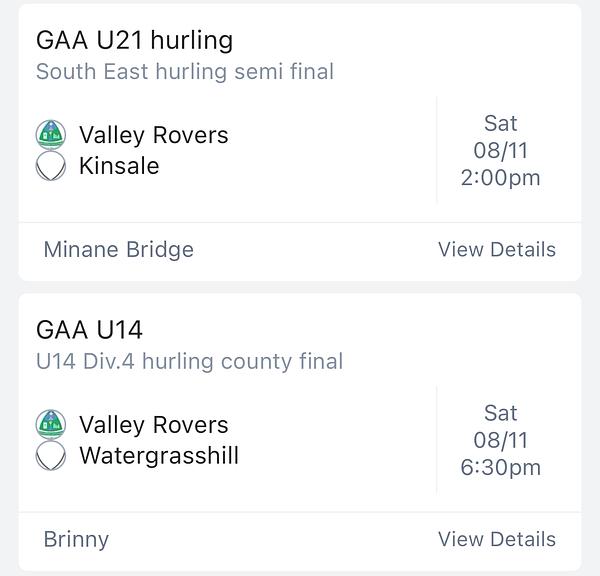Tap U14 Div.4 hurling county final subtitle
Image resolution: width=600 pixels, height=576 pixels.
(189, 361)
